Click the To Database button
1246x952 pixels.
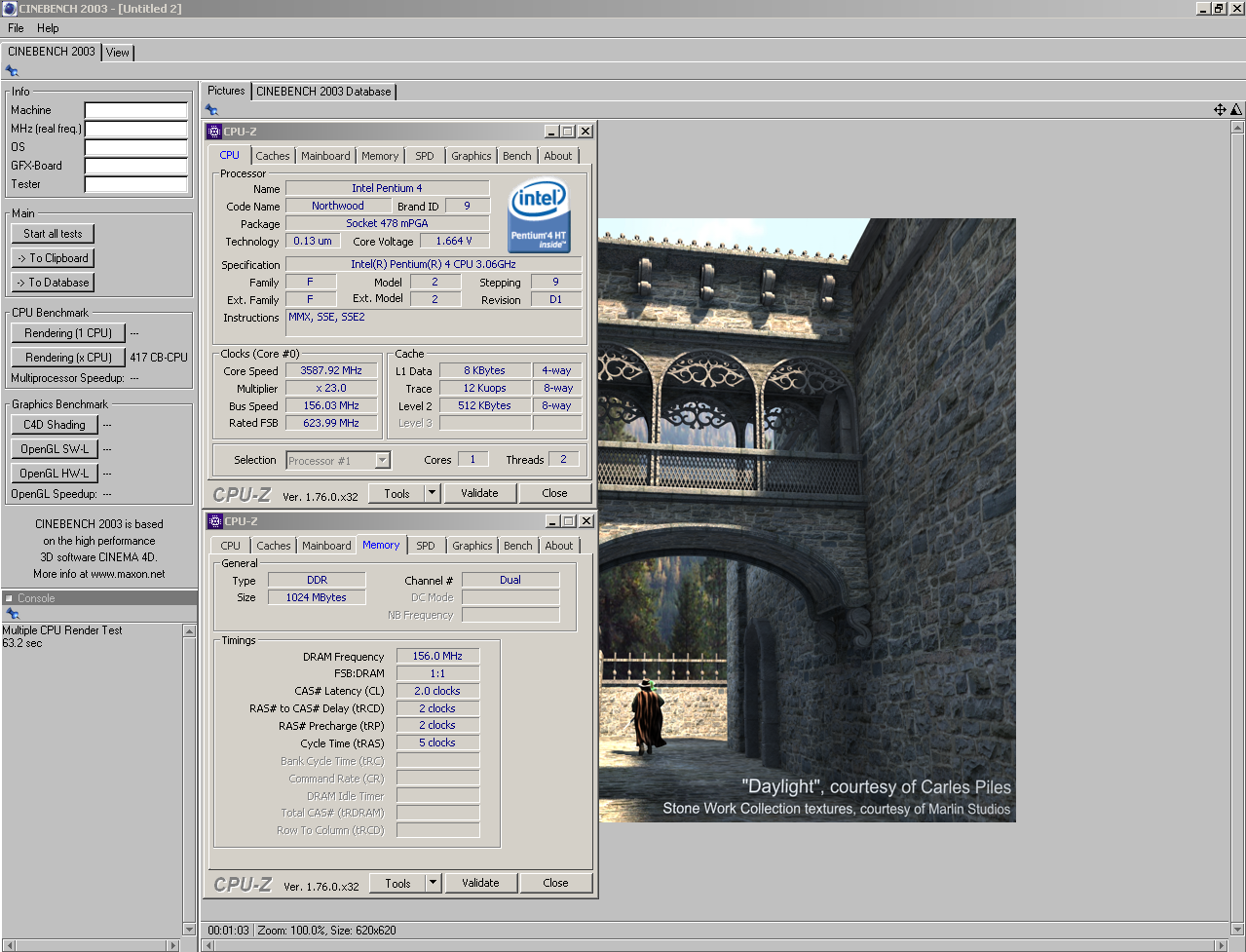53,283
